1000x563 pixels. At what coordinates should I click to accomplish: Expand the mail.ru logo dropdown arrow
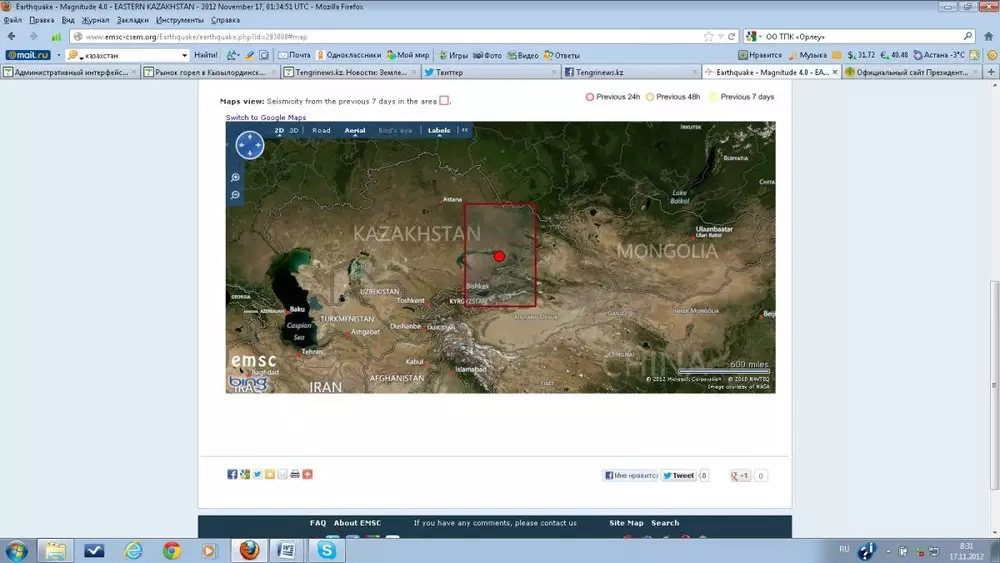pyautogui.click(x=58, y=55)
